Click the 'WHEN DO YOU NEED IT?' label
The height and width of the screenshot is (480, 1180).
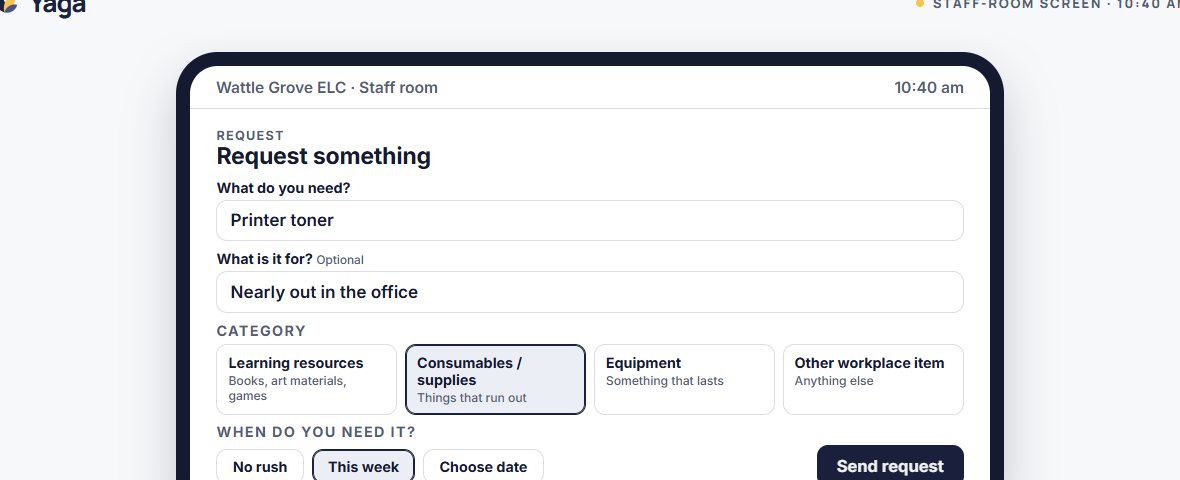click(x=316, y=432)
